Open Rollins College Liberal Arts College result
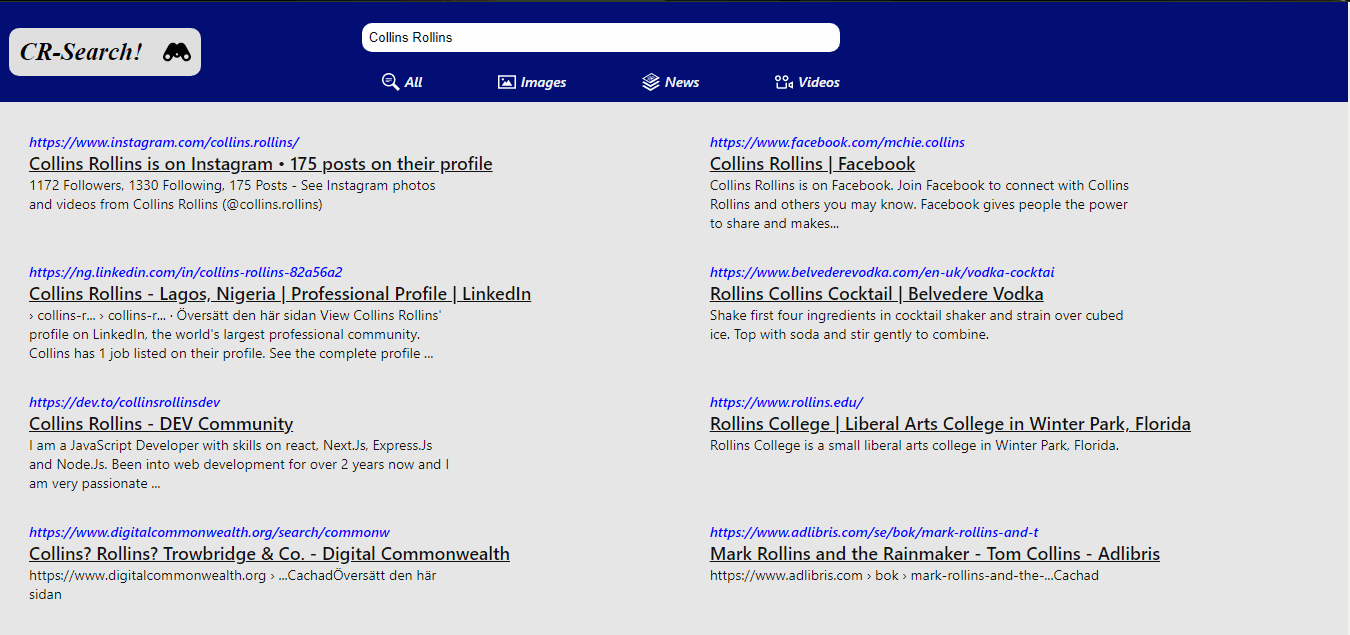 [x=950, y=424]
